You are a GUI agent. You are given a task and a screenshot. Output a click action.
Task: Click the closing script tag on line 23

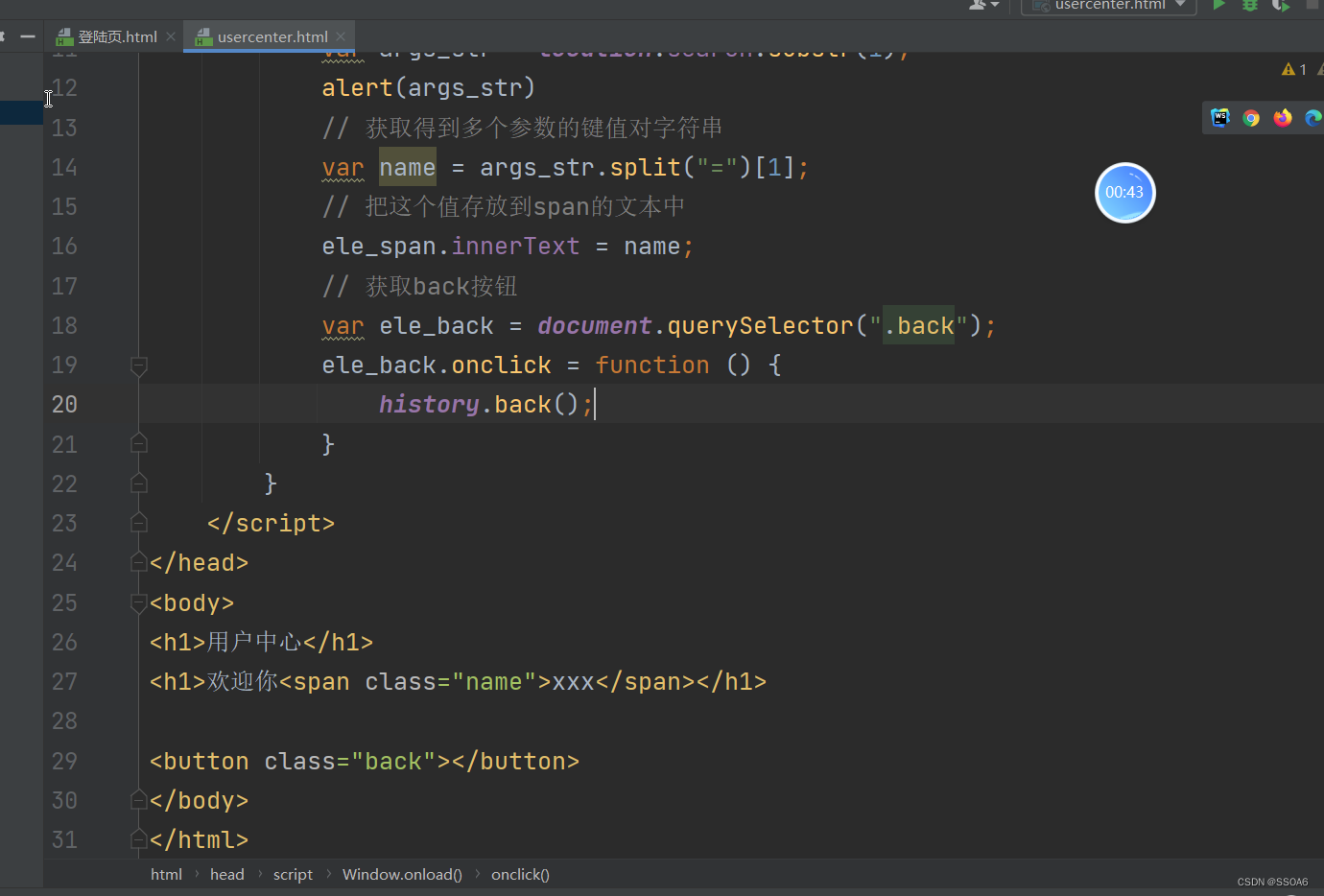coord(271,524)
